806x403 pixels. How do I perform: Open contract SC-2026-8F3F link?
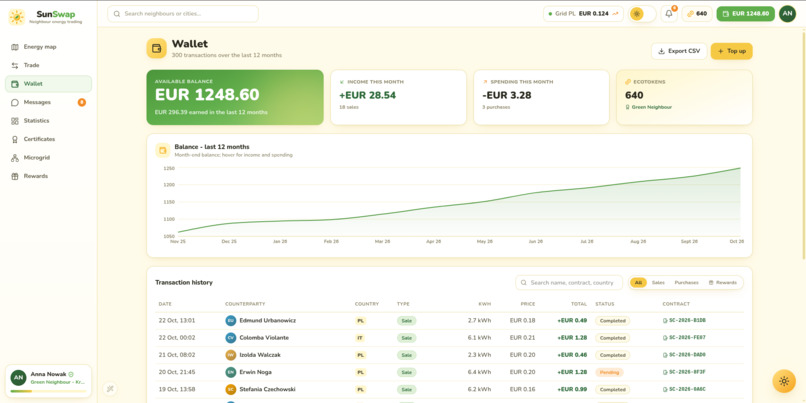coord(684,372)
